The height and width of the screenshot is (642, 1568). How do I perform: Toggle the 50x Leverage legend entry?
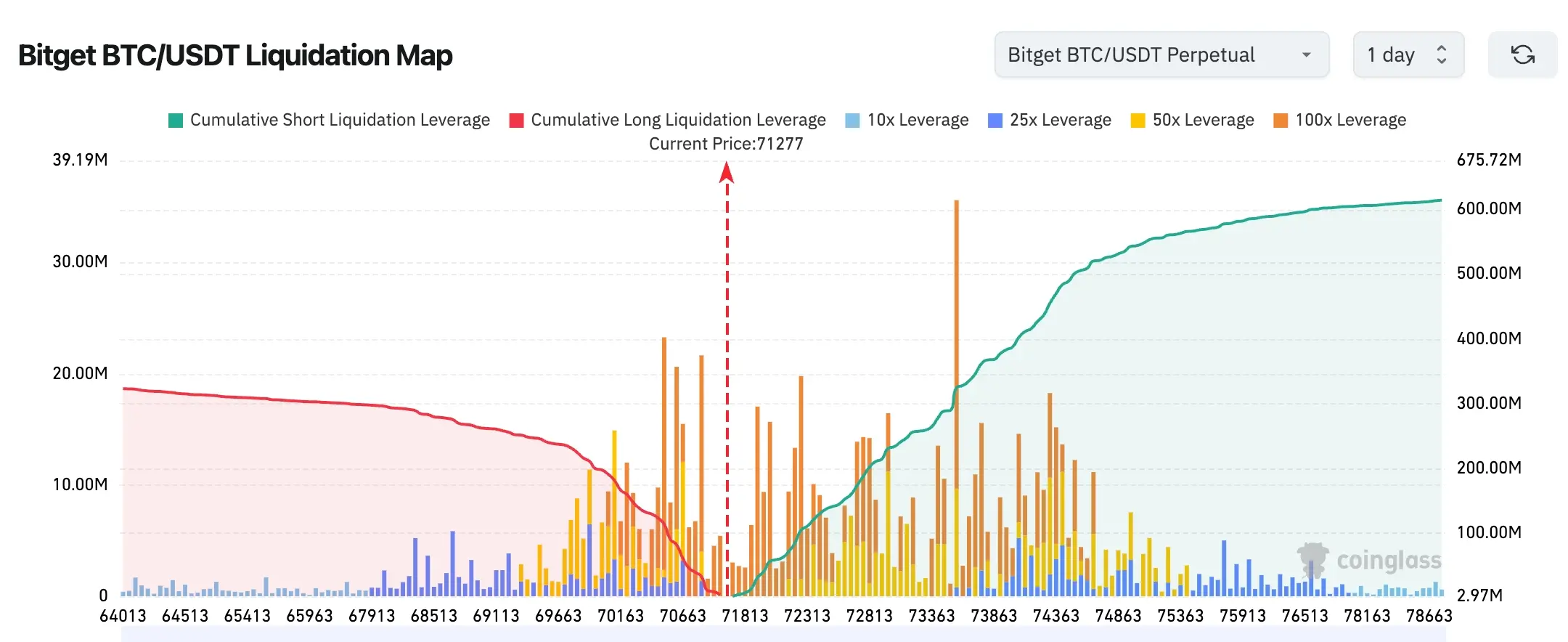tap(1193, 120)
